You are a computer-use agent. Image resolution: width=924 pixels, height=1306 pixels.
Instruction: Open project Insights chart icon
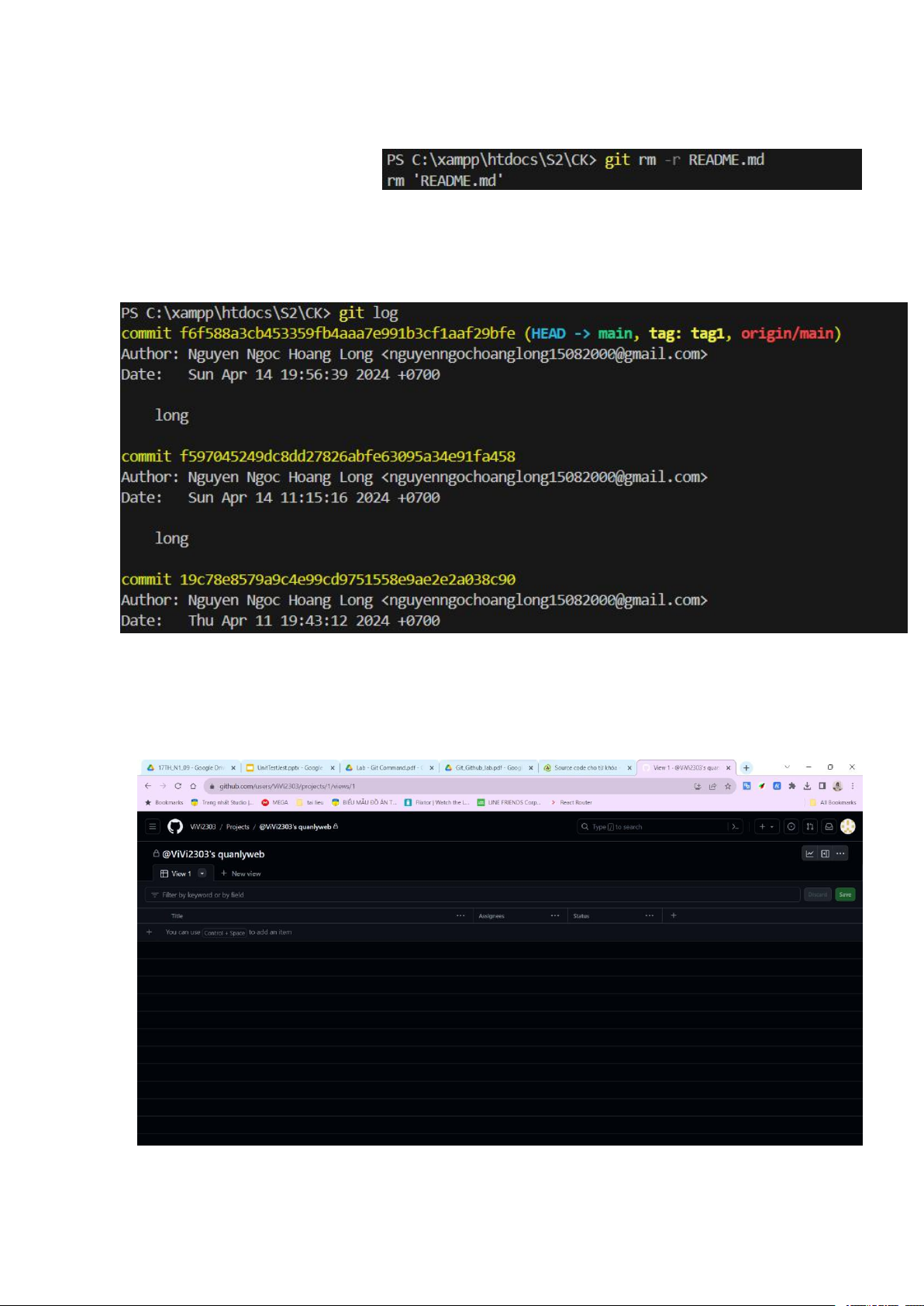tap(809, 853)
